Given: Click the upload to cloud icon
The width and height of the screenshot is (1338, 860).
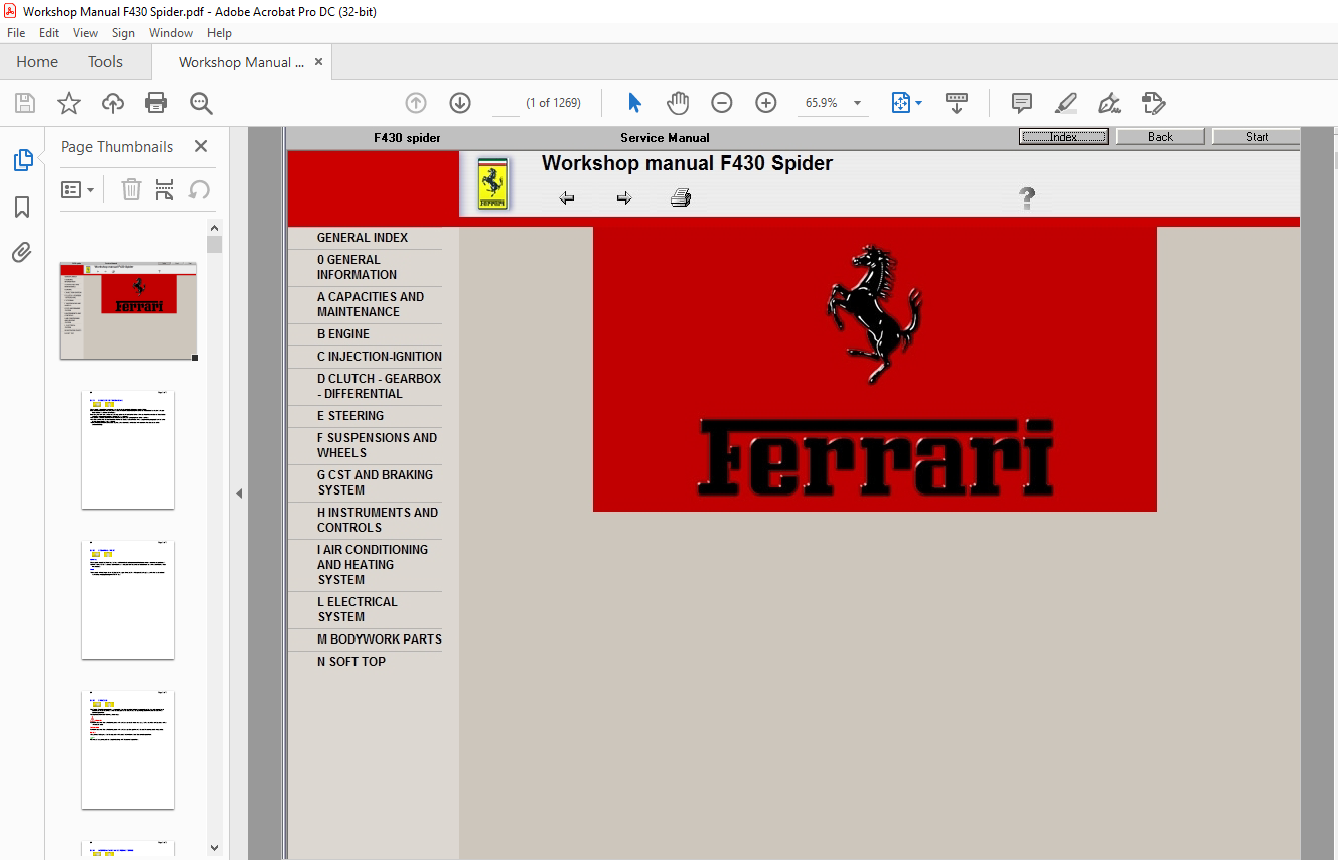Looking at the screenshot, I should (x=113, y=103).
